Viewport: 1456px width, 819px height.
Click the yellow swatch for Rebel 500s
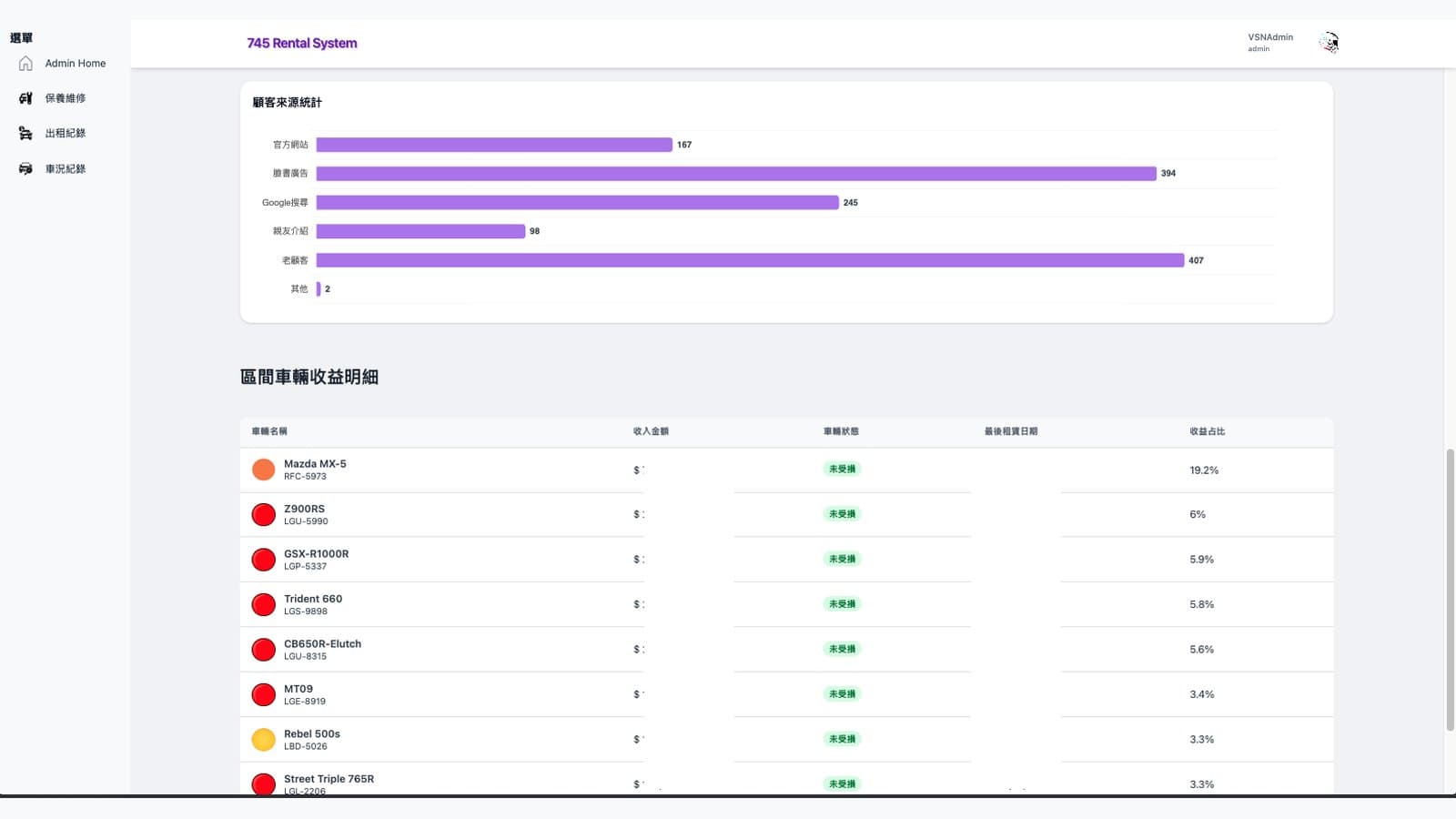(263, 740)
